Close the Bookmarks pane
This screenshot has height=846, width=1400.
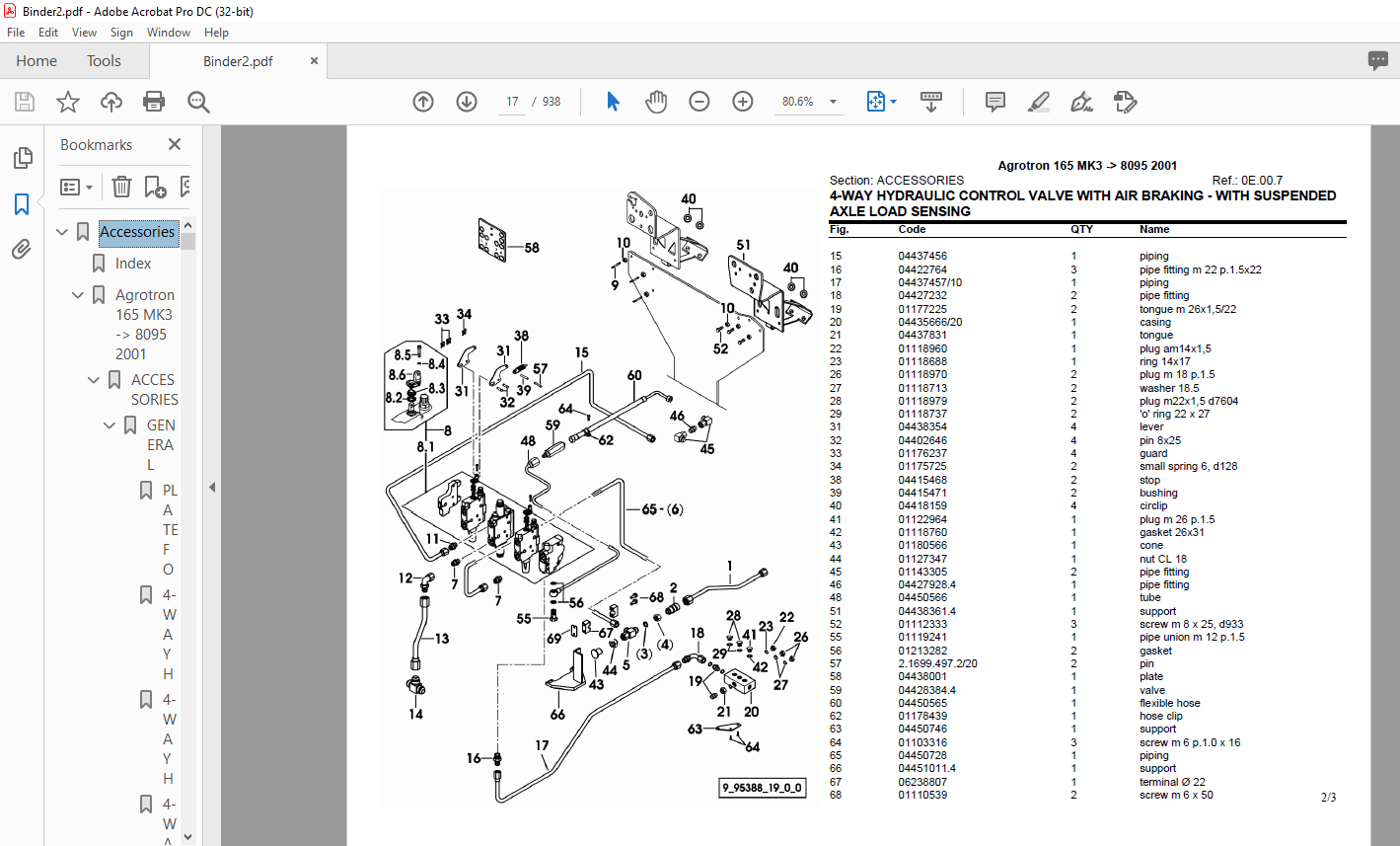tap(175, 144)
